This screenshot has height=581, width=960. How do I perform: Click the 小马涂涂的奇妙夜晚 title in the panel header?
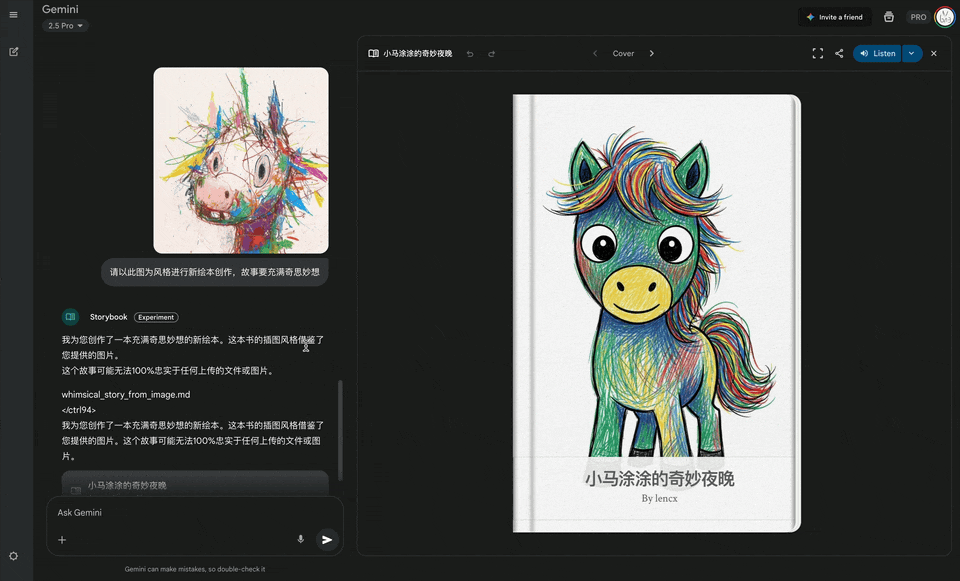[x=418, y=54]
